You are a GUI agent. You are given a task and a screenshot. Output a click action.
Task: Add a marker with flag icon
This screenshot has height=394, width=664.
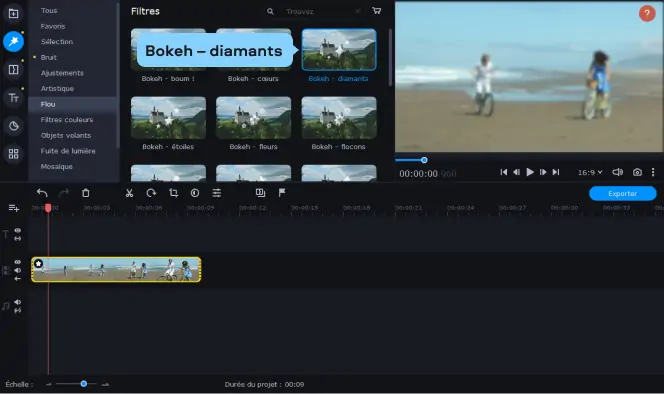[282, 193]
